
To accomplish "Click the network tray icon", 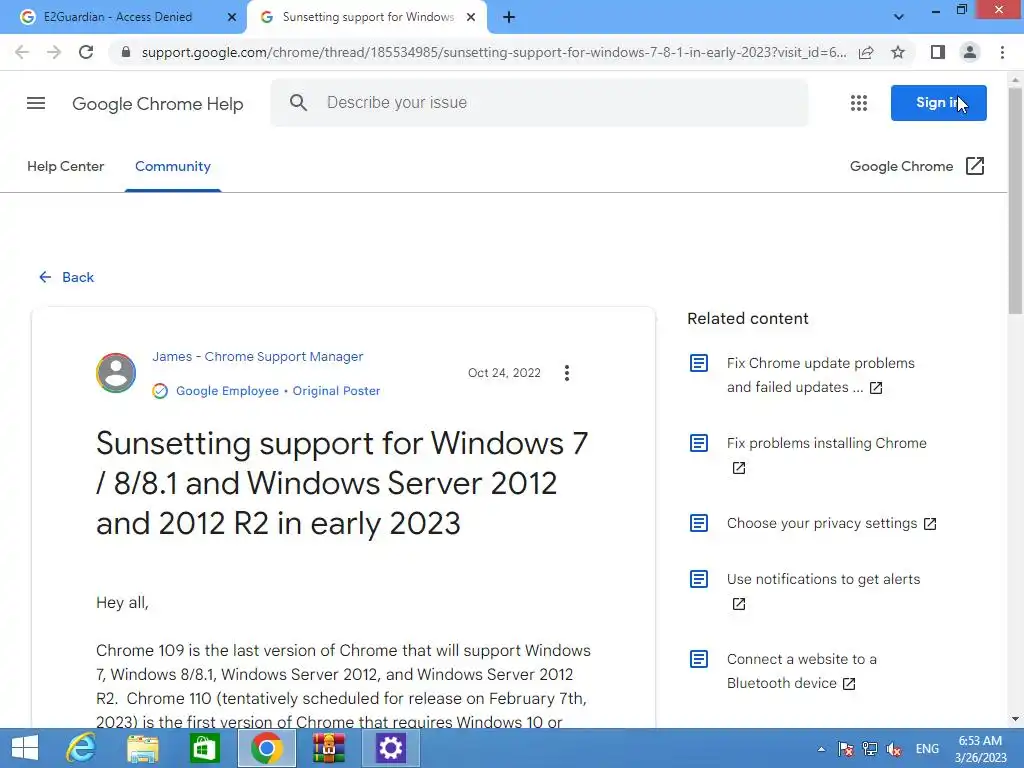I will coord(869,749).
